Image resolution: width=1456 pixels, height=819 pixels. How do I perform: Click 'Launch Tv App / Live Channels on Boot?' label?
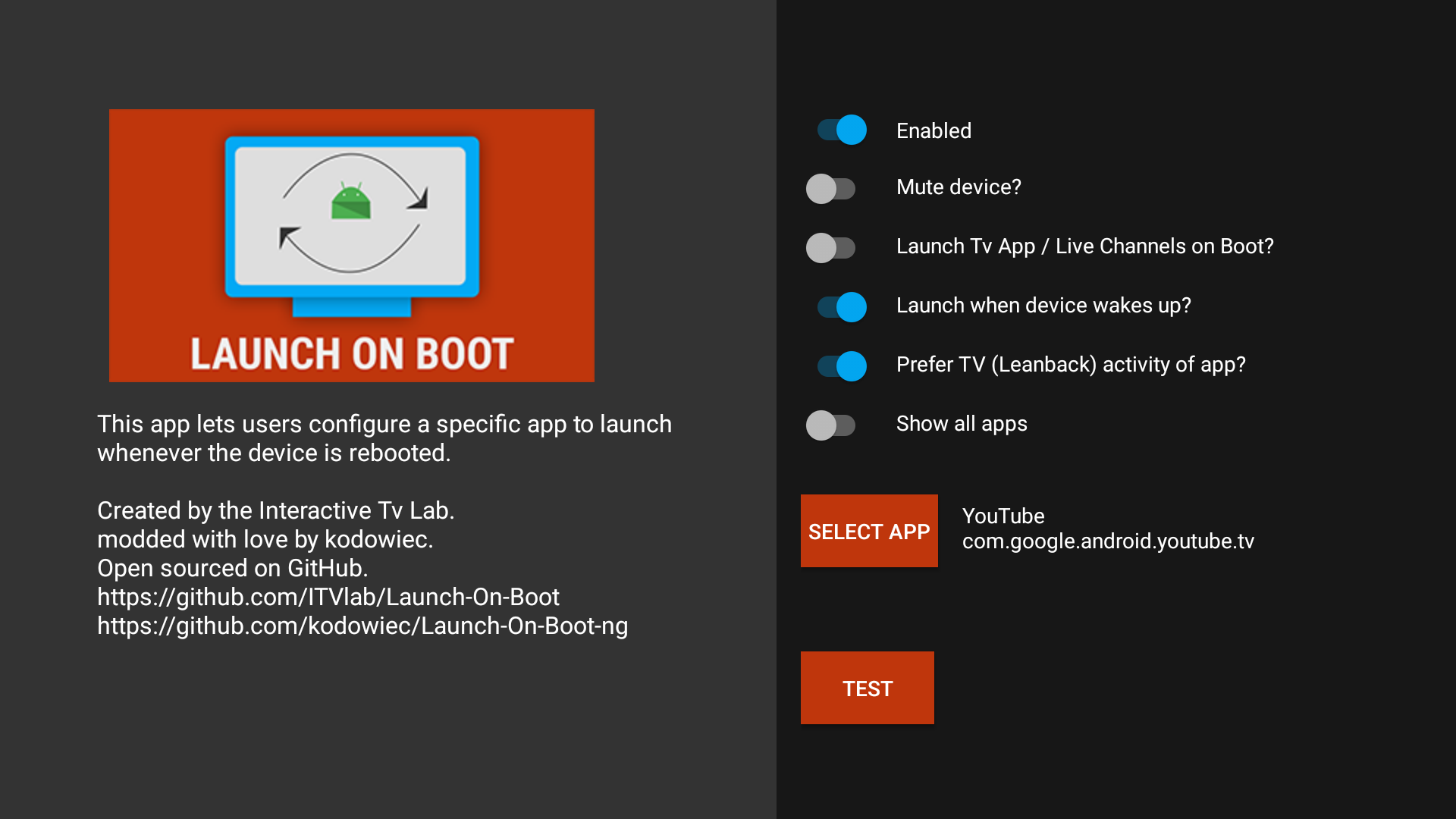1085,246
